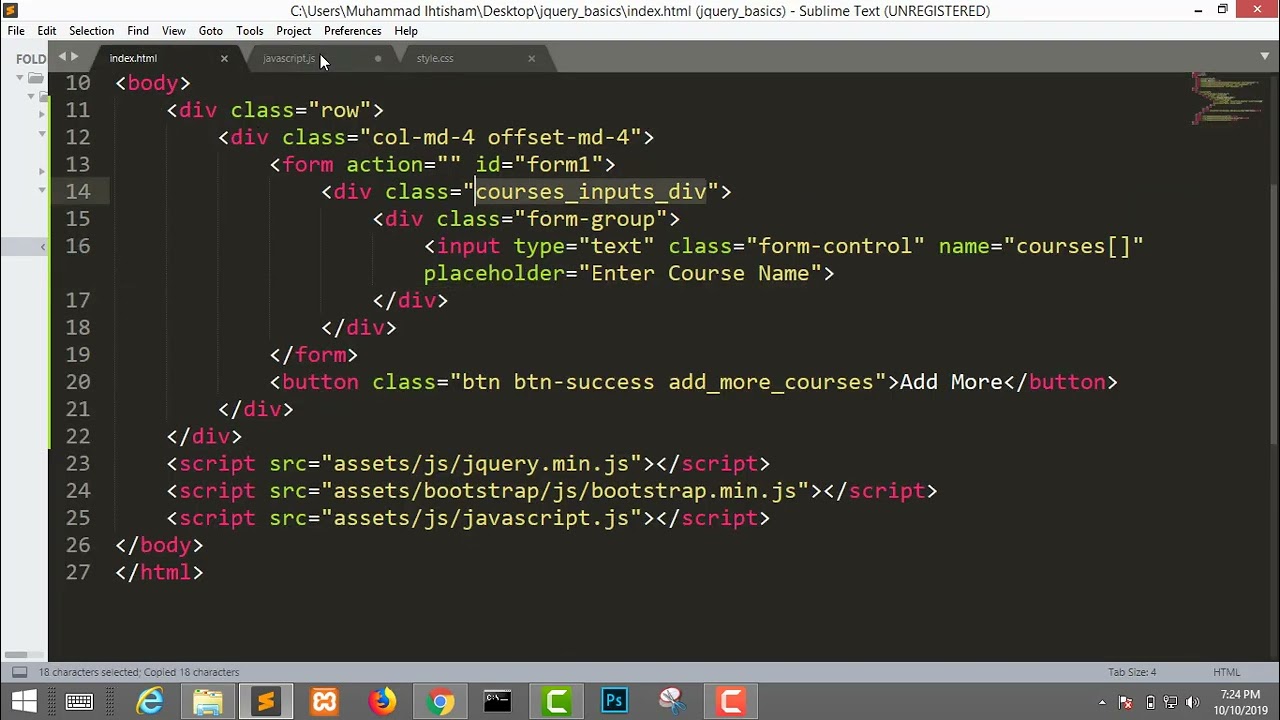The image size is (1280, 720).
Task: Open Snipping Tool from taskbar
Action: point(672,702)
